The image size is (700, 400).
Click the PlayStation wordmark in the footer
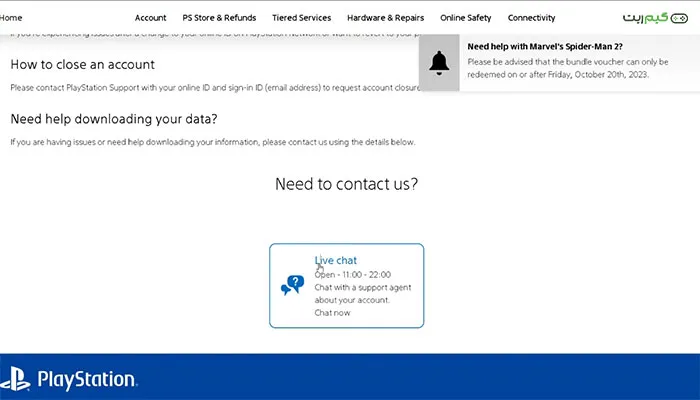(86, 380)
